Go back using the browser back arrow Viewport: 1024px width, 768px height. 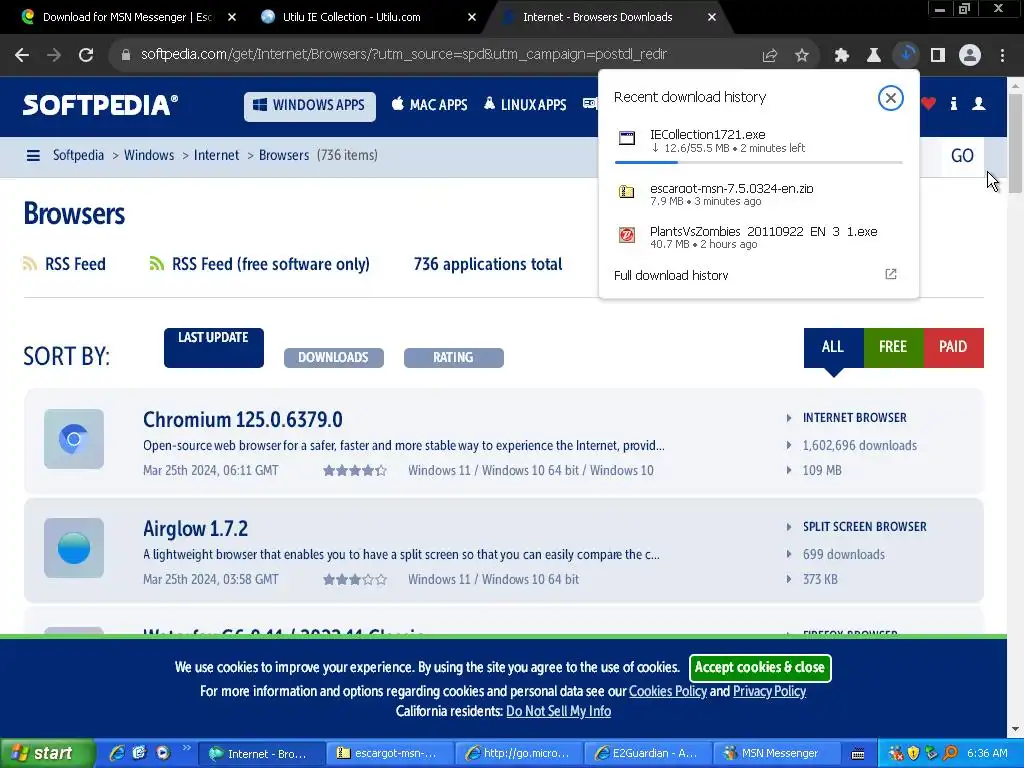click(x=22, y=55)
